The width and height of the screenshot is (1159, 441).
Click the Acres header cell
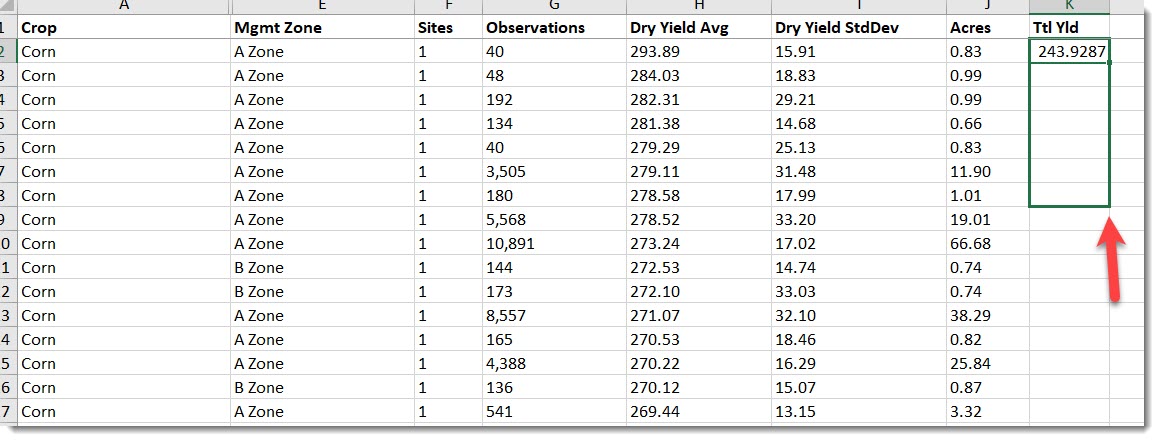tap(986, 27)
